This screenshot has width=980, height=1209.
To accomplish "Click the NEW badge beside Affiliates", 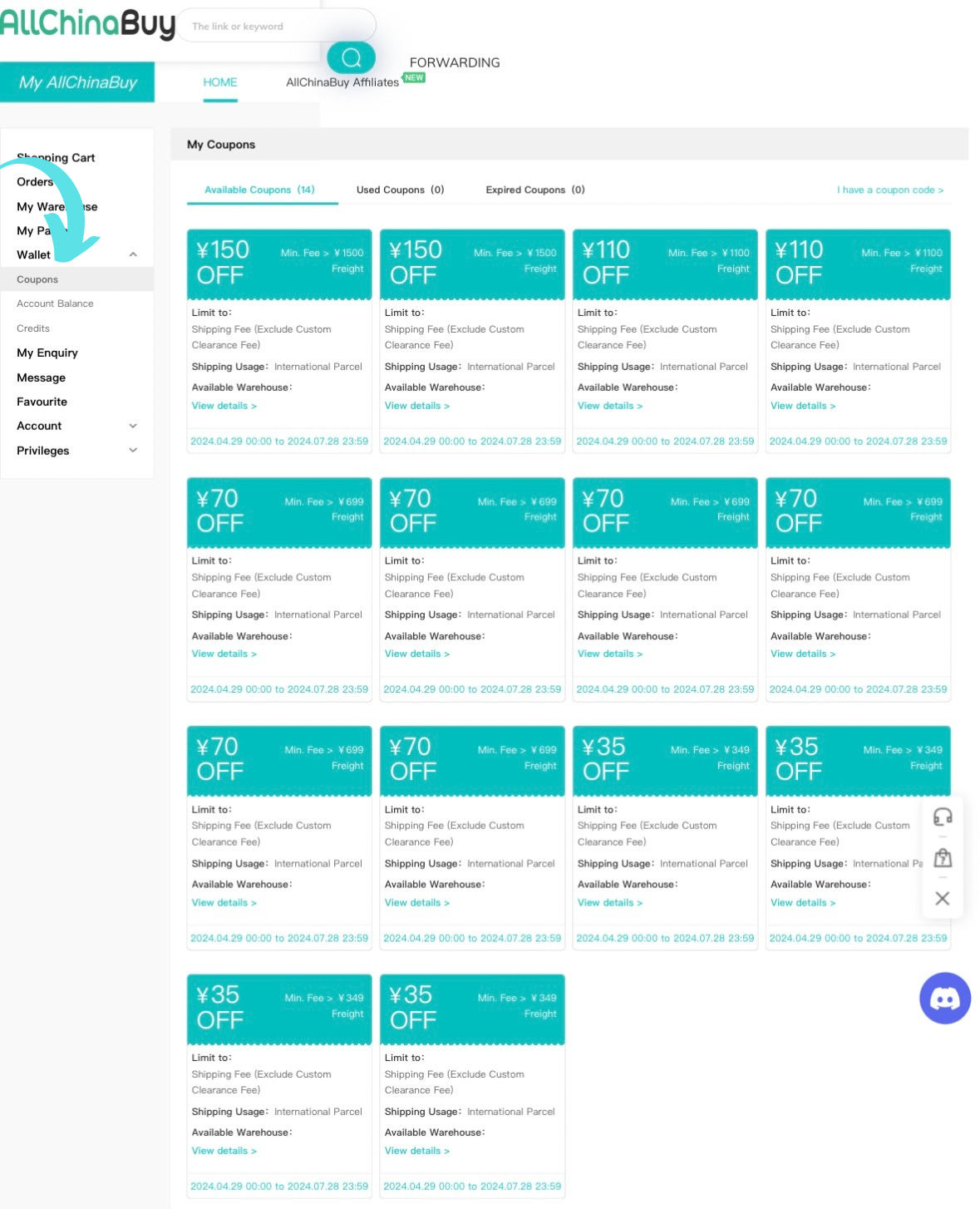I will (x=414, y=77).
